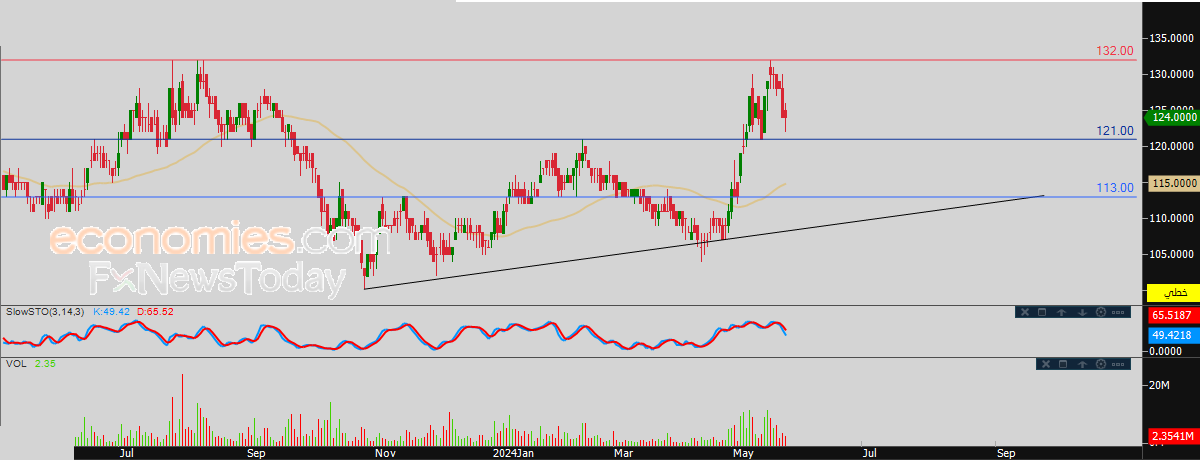Screen dimensions: 1200x460
Task: Close the VOL indicator panel
Action: tap(1046, 364)
